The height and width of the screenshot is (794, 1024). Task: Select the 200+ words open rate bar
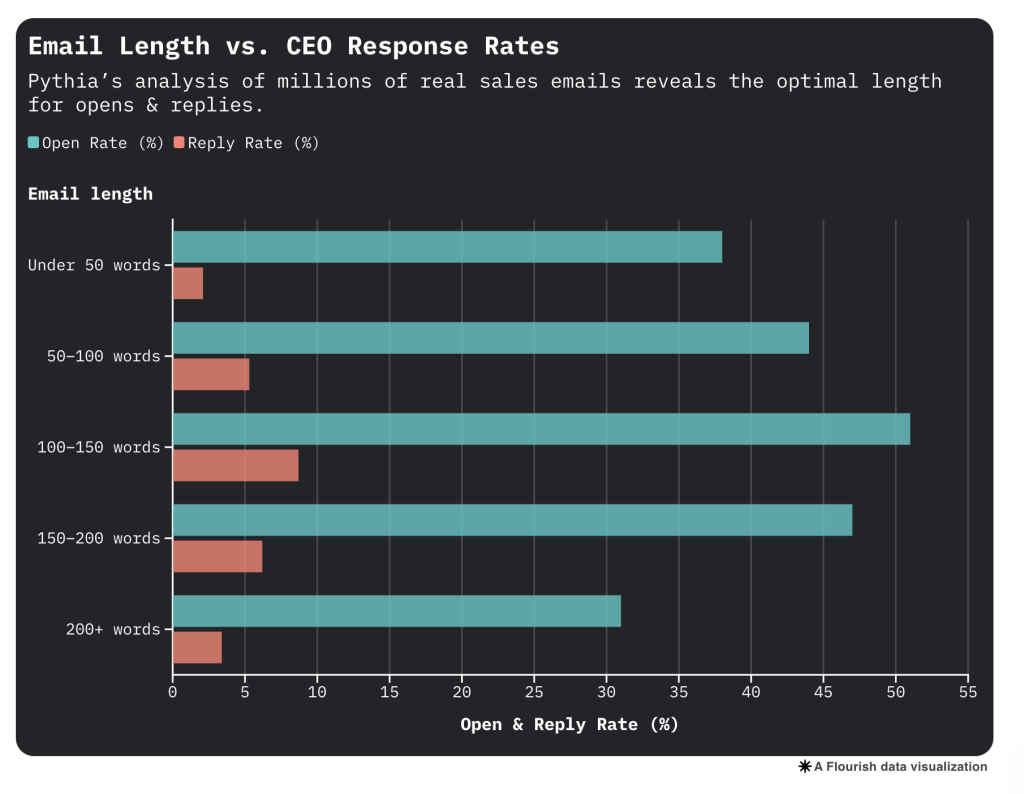pos(396,611)
